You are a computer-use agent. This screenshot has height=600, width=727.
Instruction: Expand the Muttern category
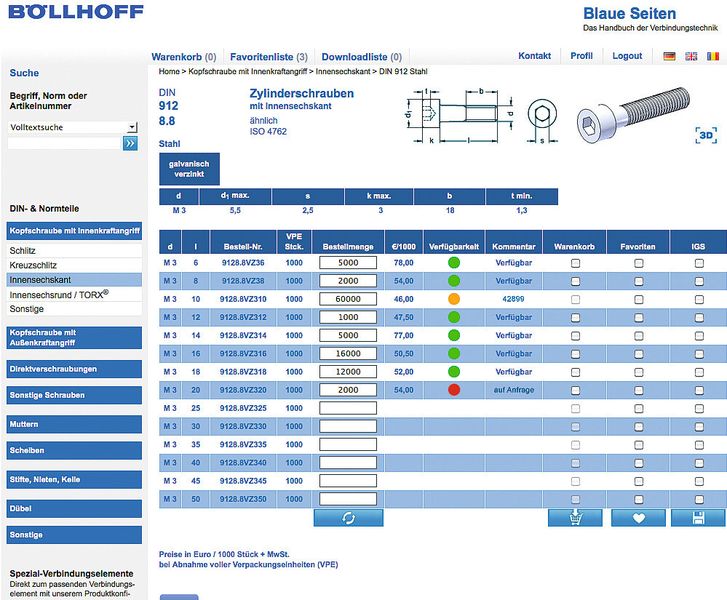coord(74,424)
